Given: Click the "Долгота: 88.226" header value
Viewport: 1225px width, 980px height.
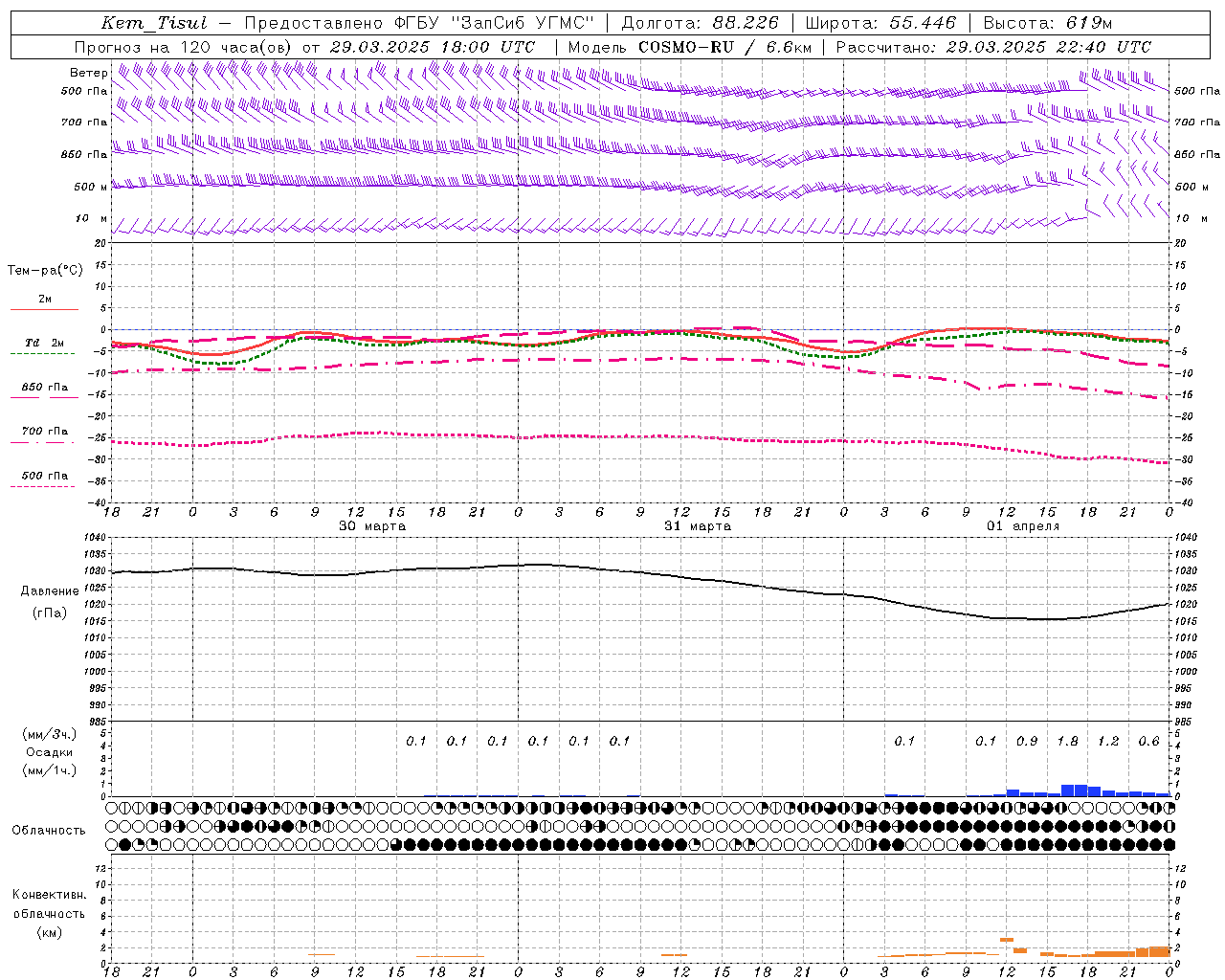Looking at the screenshot, I should click(x=701, y=23).
